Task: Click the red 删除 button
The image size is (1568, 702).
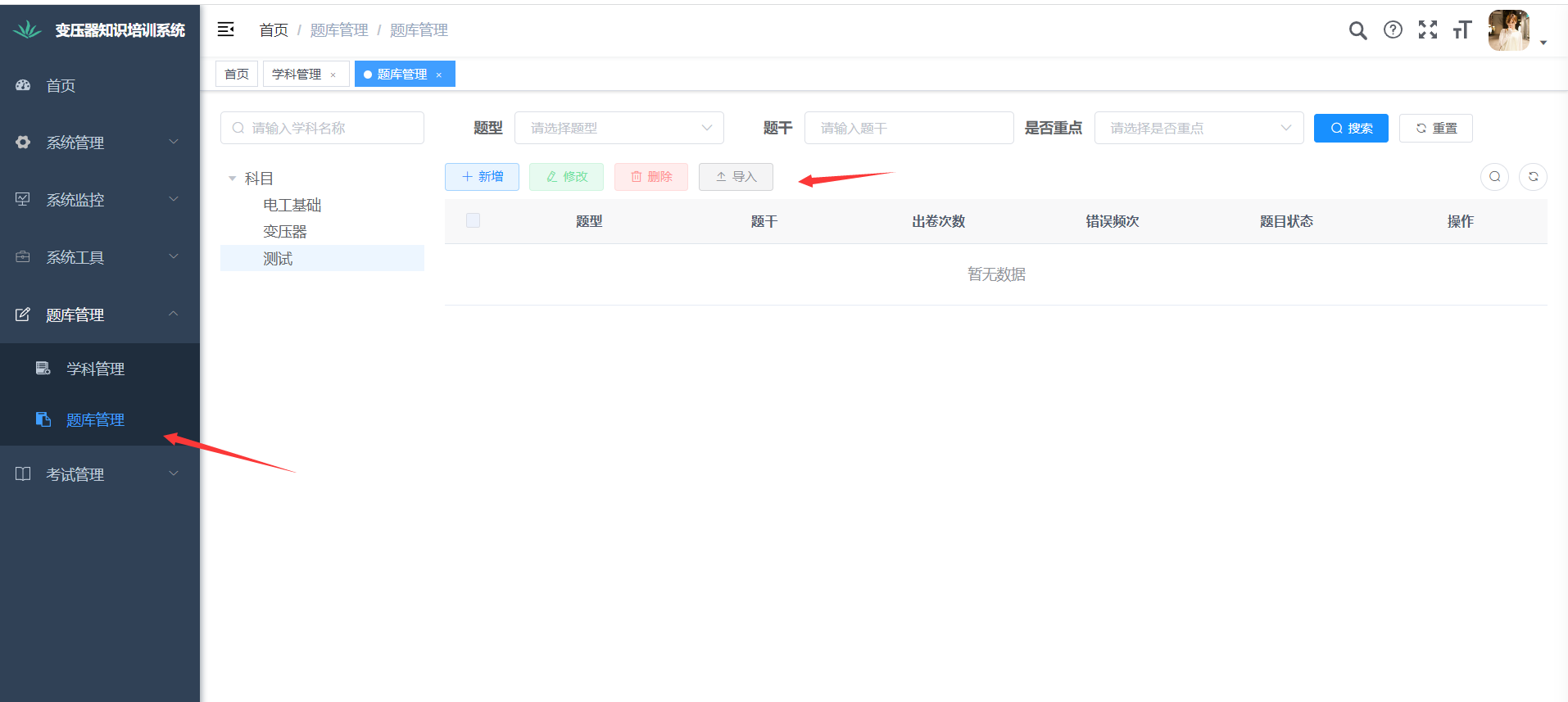Action: click(651, 177)
